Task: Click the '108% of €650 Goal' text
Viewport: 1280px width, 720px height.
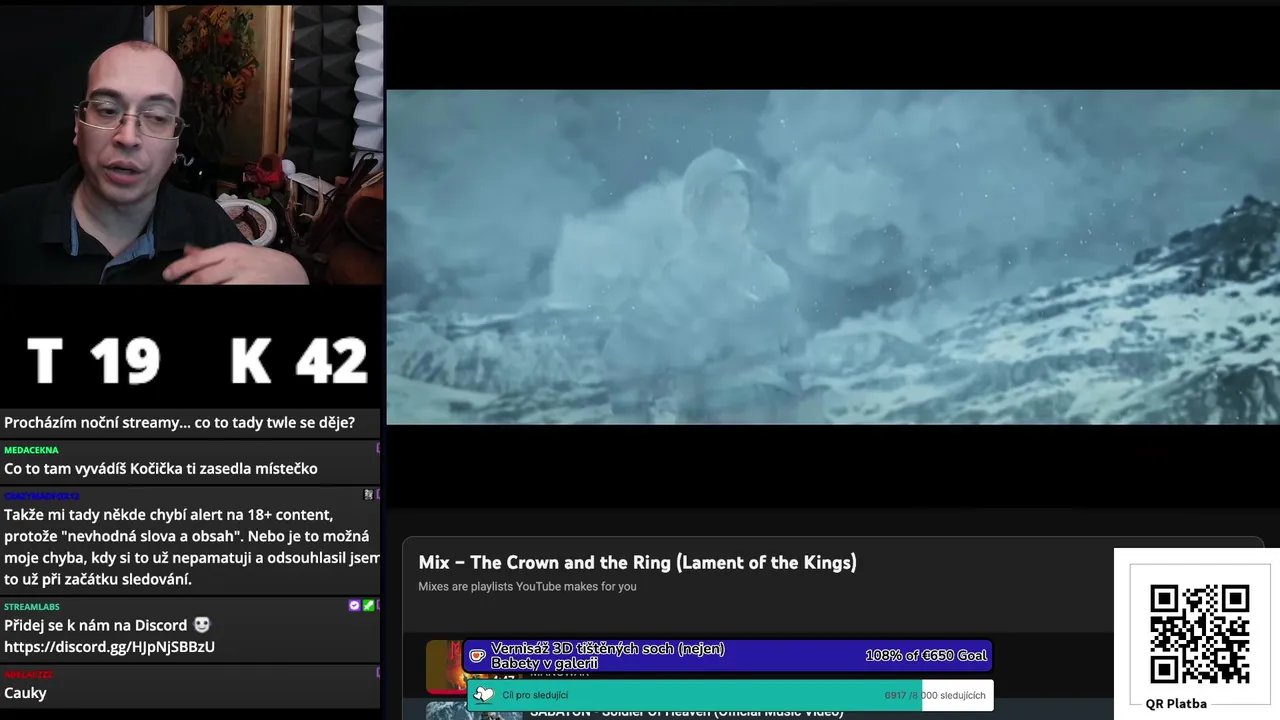Action: click(926, 656)
